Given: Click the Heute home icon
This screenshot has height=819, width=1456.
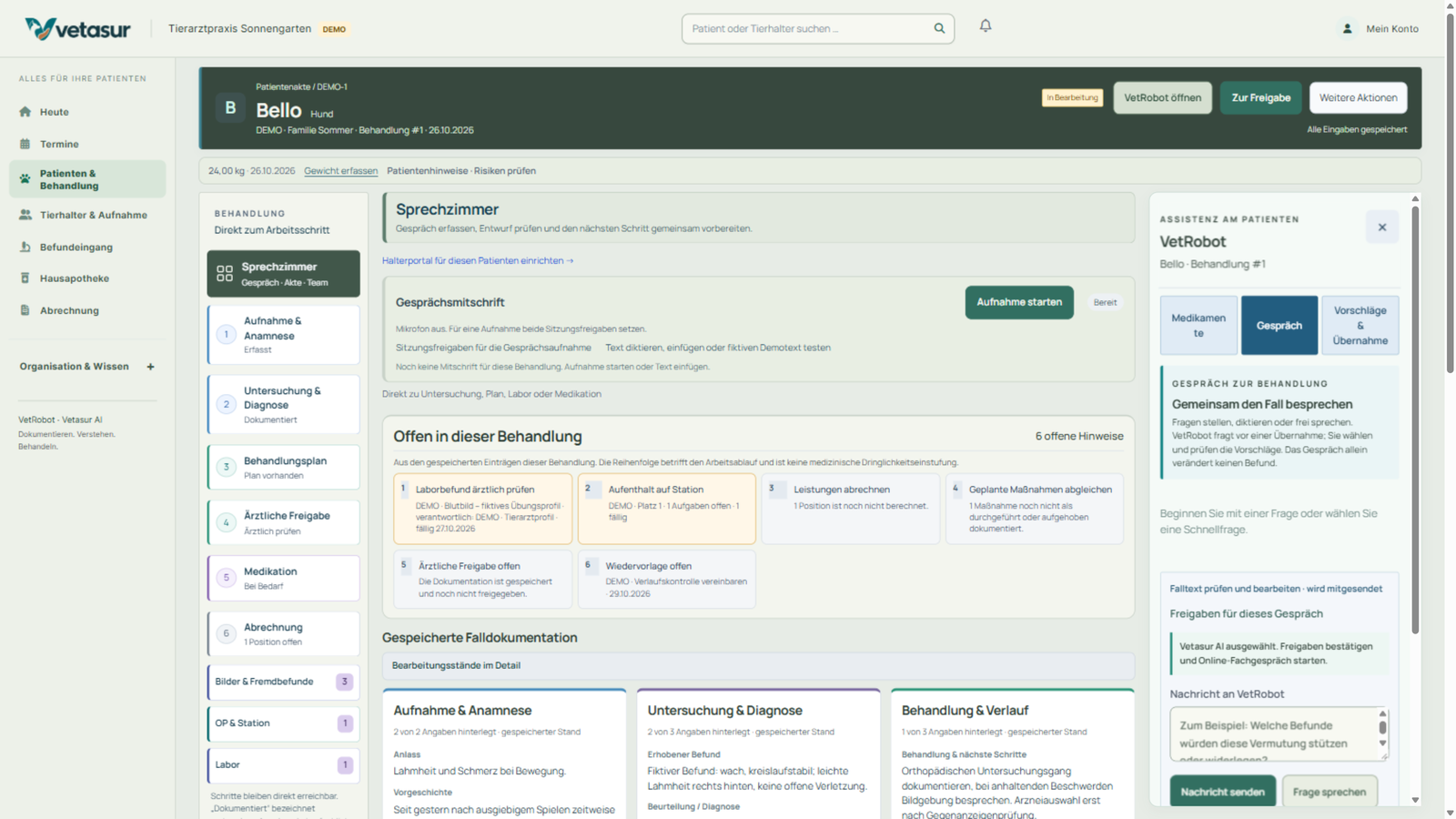Looking at the screenshot, I should coord(25,112).
